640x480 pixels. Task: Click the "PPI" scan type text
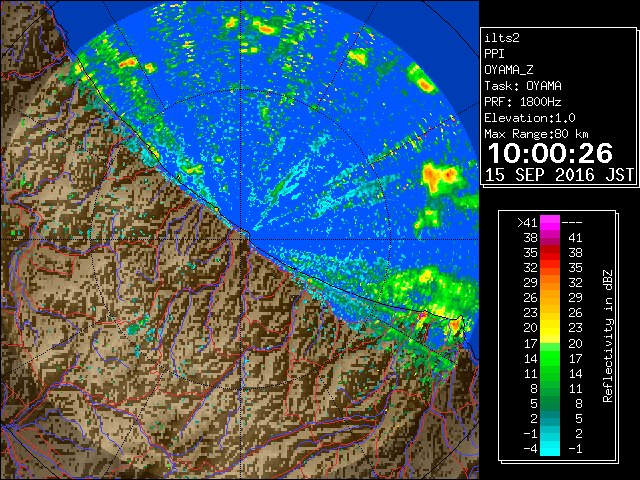[x=494, y=54]
